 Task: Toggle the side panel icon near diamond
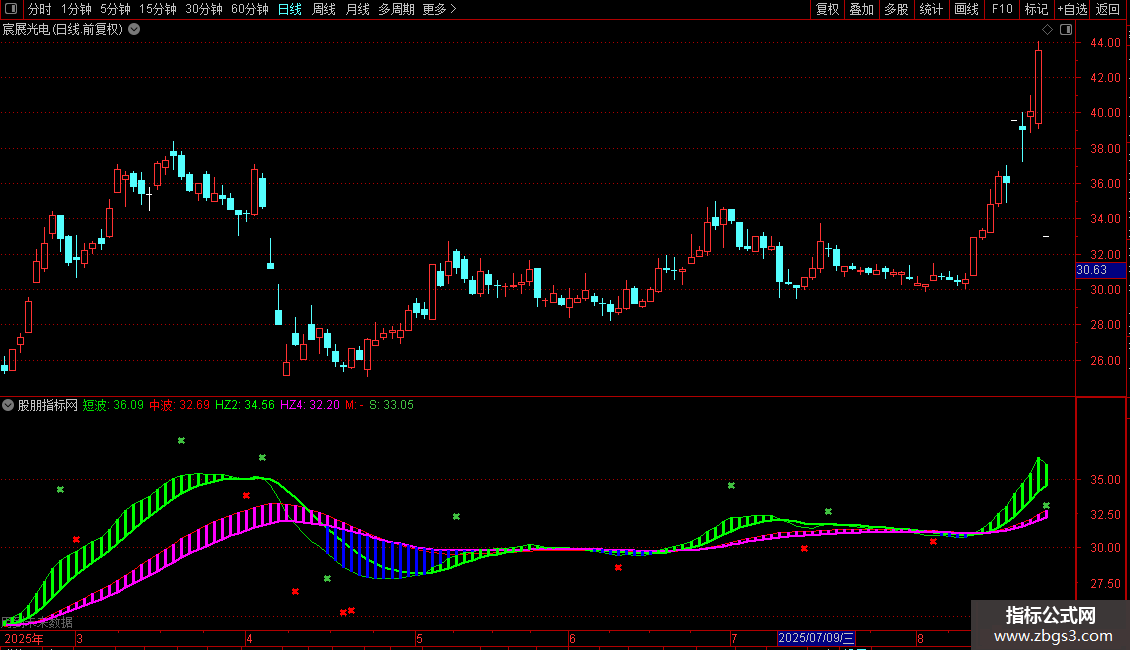point(1066,30)
